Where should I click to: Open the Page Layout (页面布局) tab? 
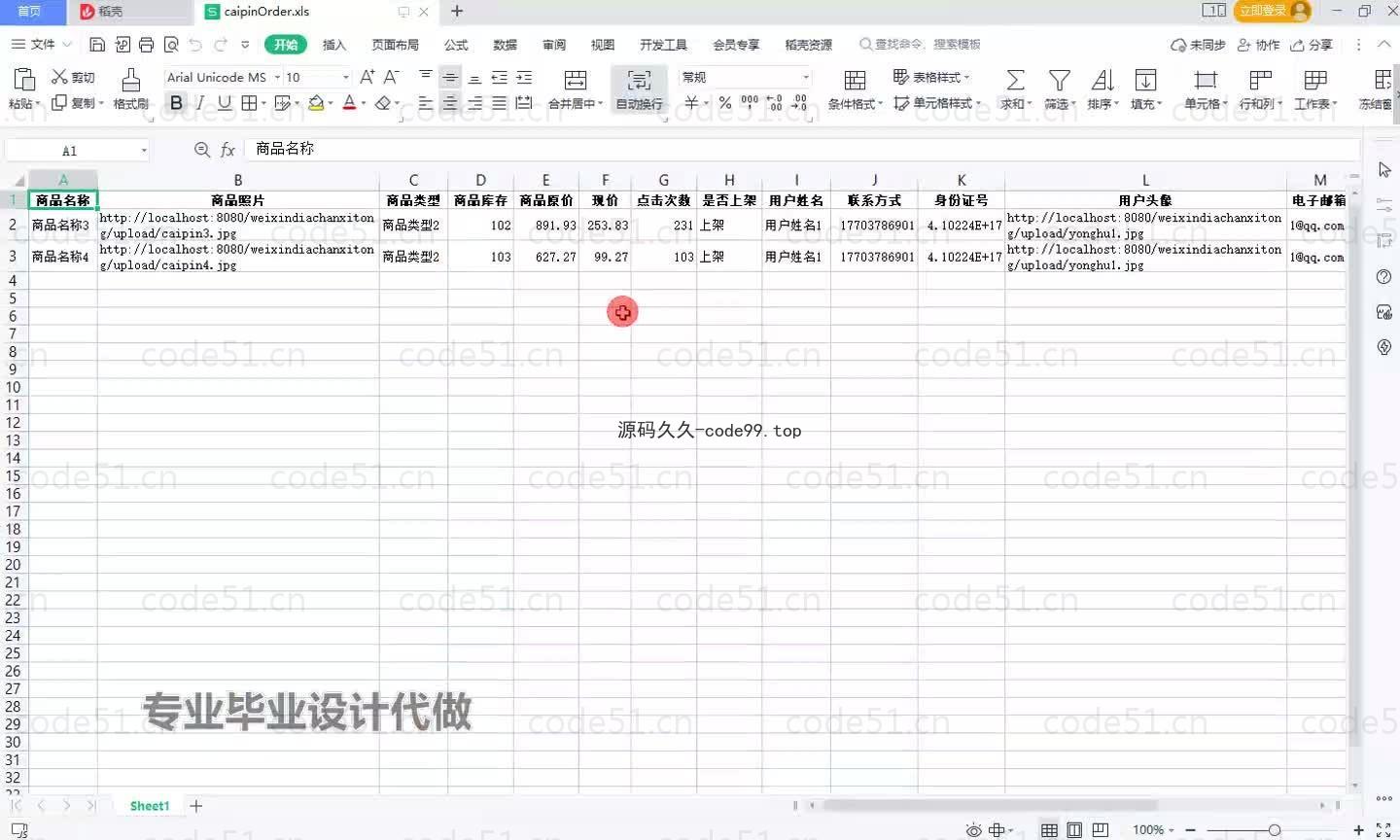[x=395, y=45]
